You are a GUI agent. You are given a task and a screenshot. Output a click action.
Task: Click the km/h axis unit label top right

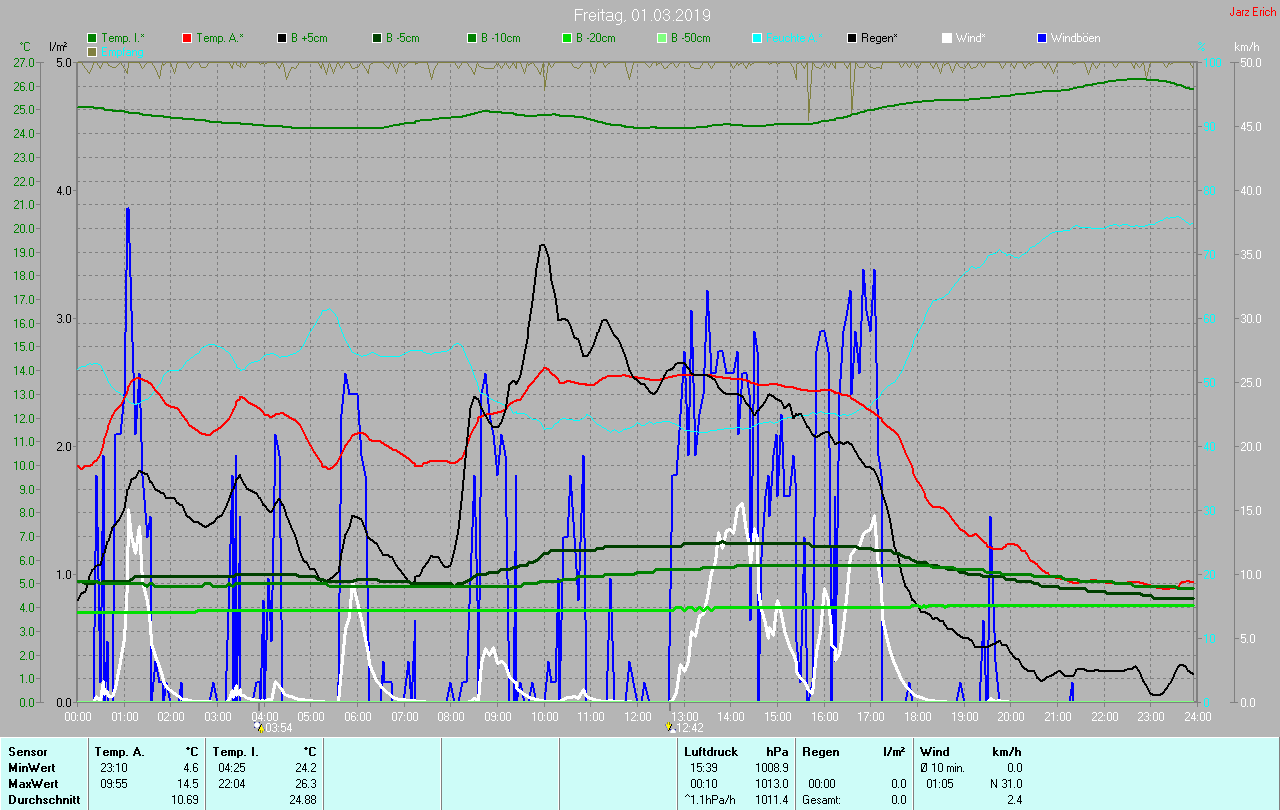(x=1246, y=47)
